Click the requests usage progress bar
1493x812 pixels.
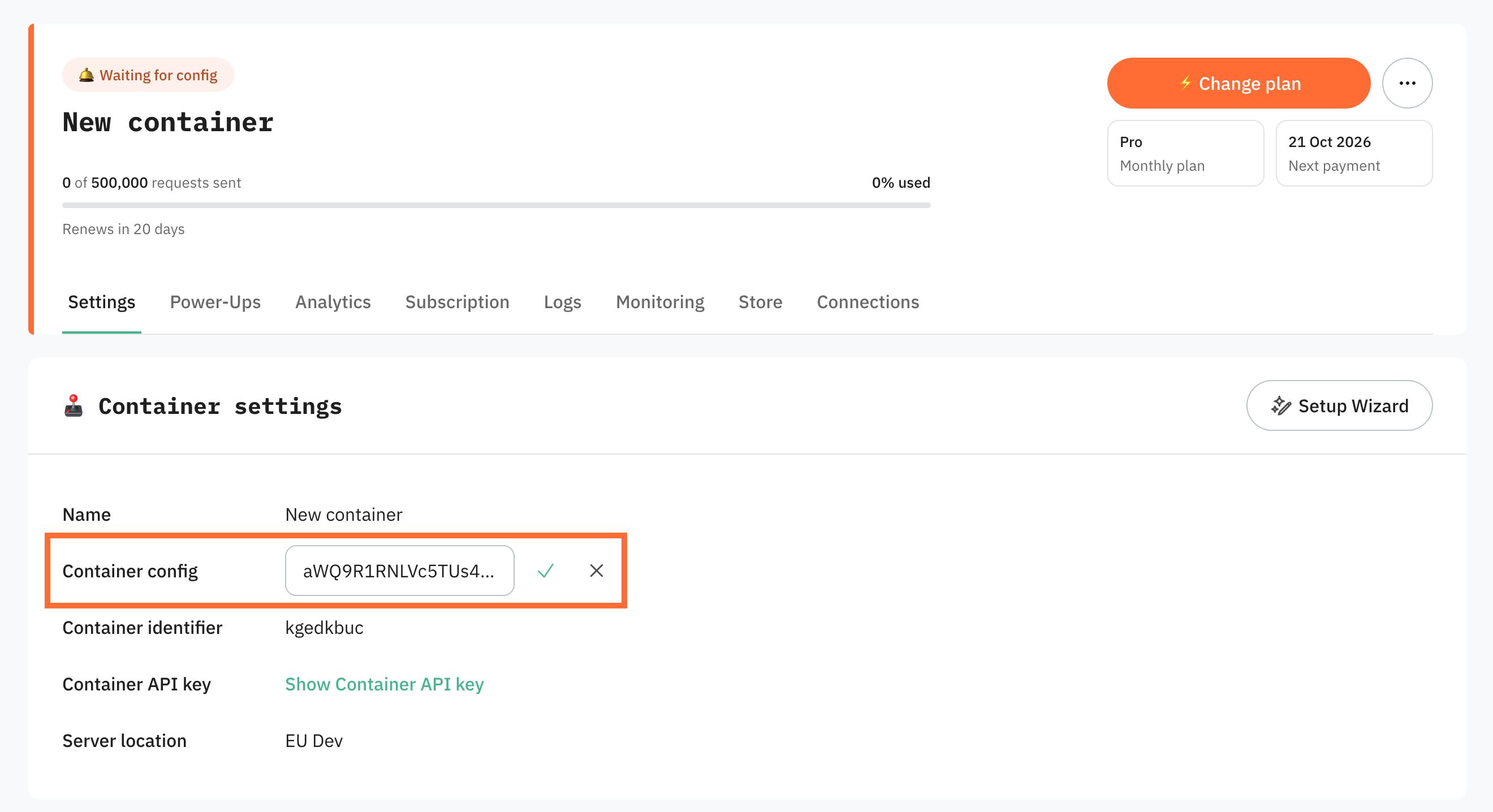496,205
